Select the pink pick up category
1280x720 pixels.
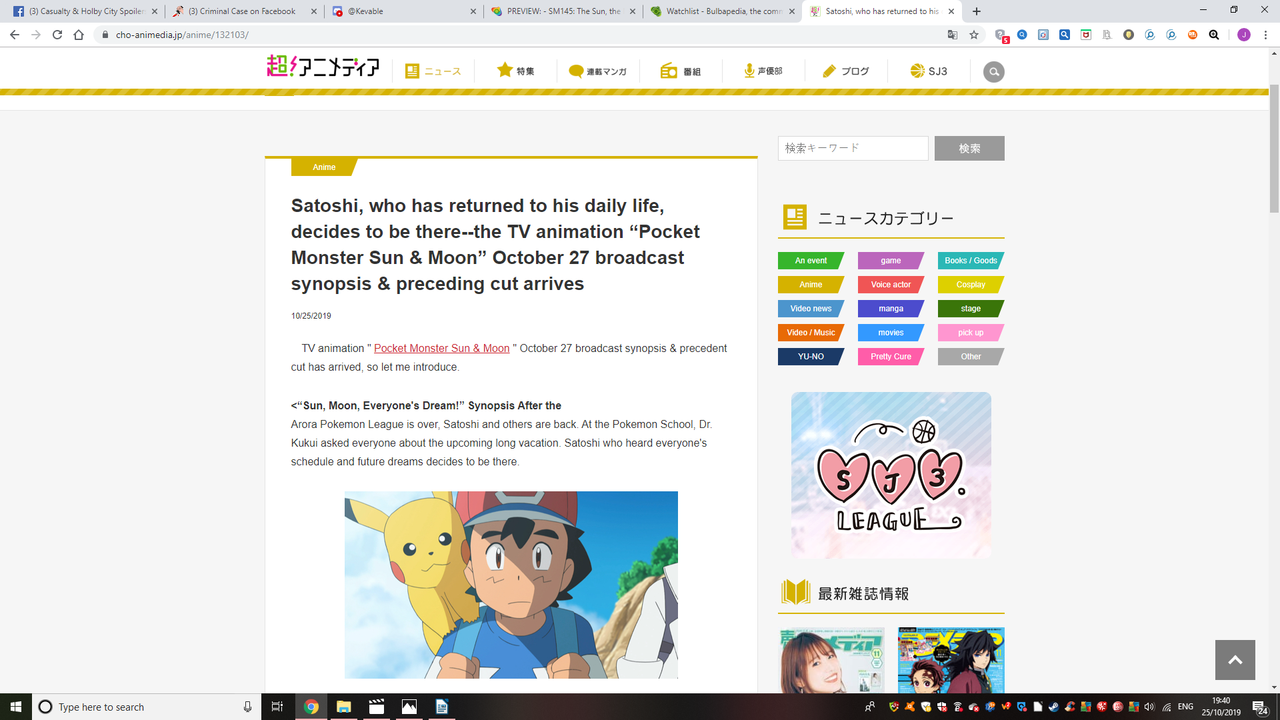[971, 332]
